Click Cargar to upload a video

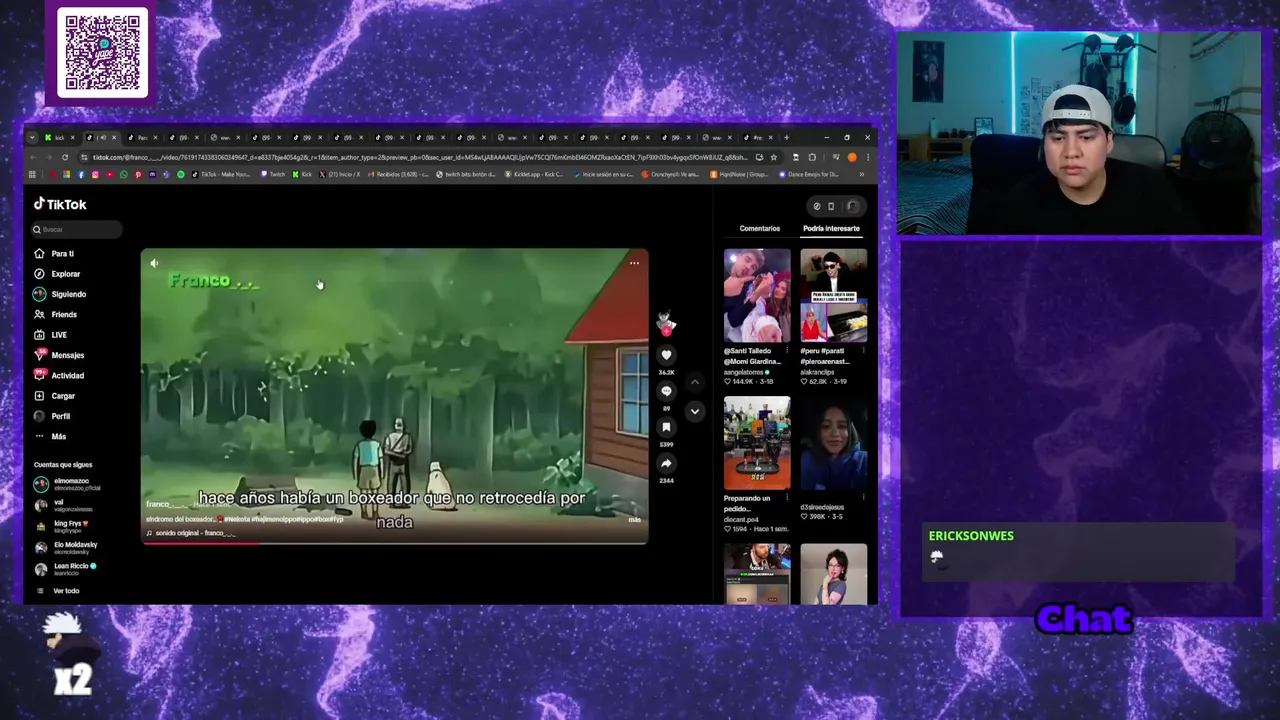click(x=54, y=396)
